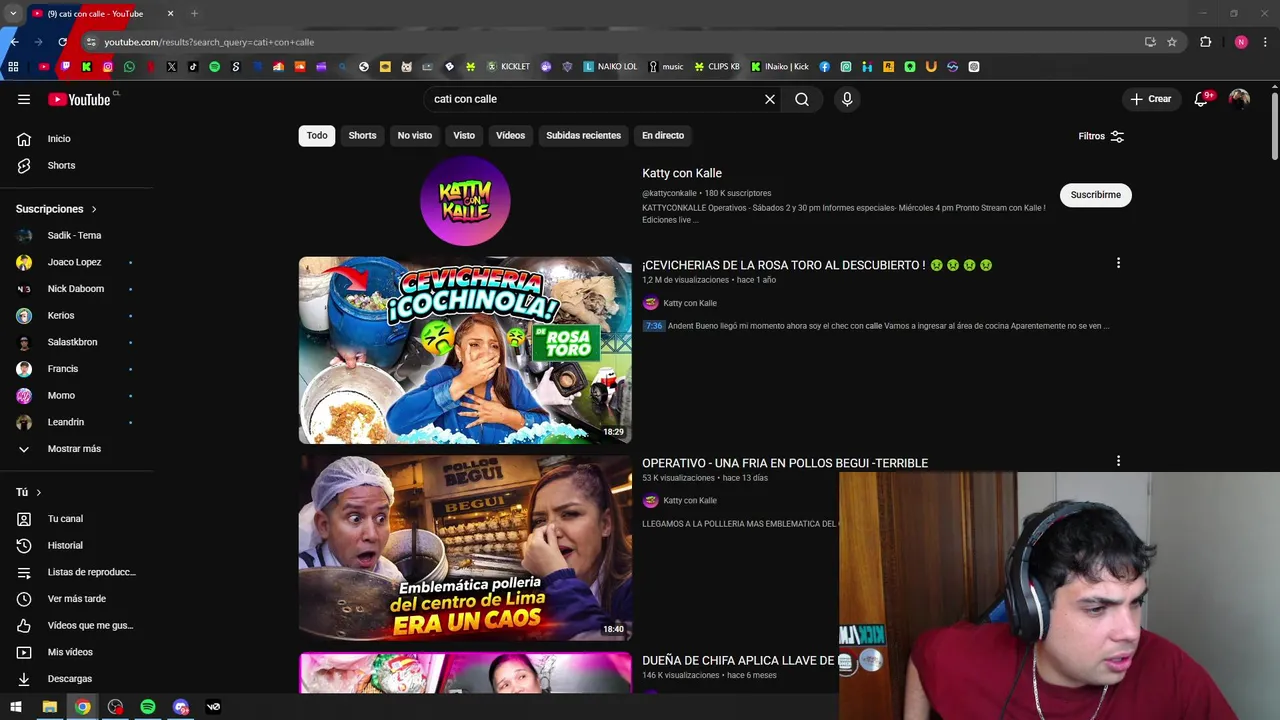The image size is (1280, 720).
Task: Click the Crear button
Action: (x=1151, y=99)
